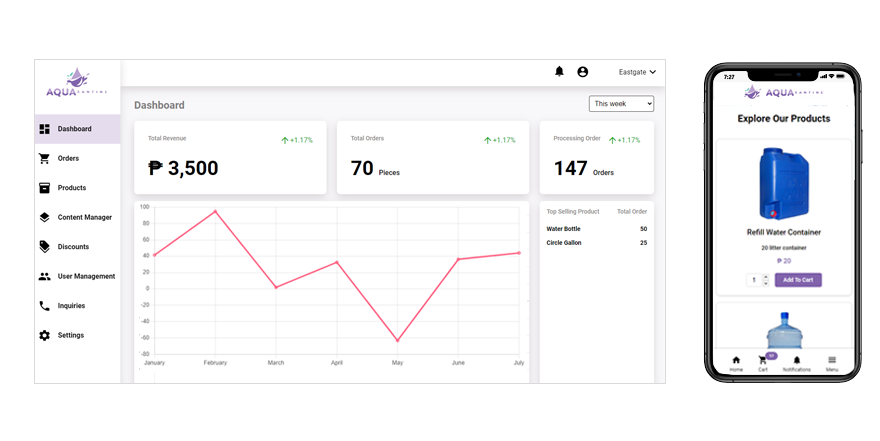
Task: Select the June data point on chart
Action: pyautogui.click(x=458, y=259)
